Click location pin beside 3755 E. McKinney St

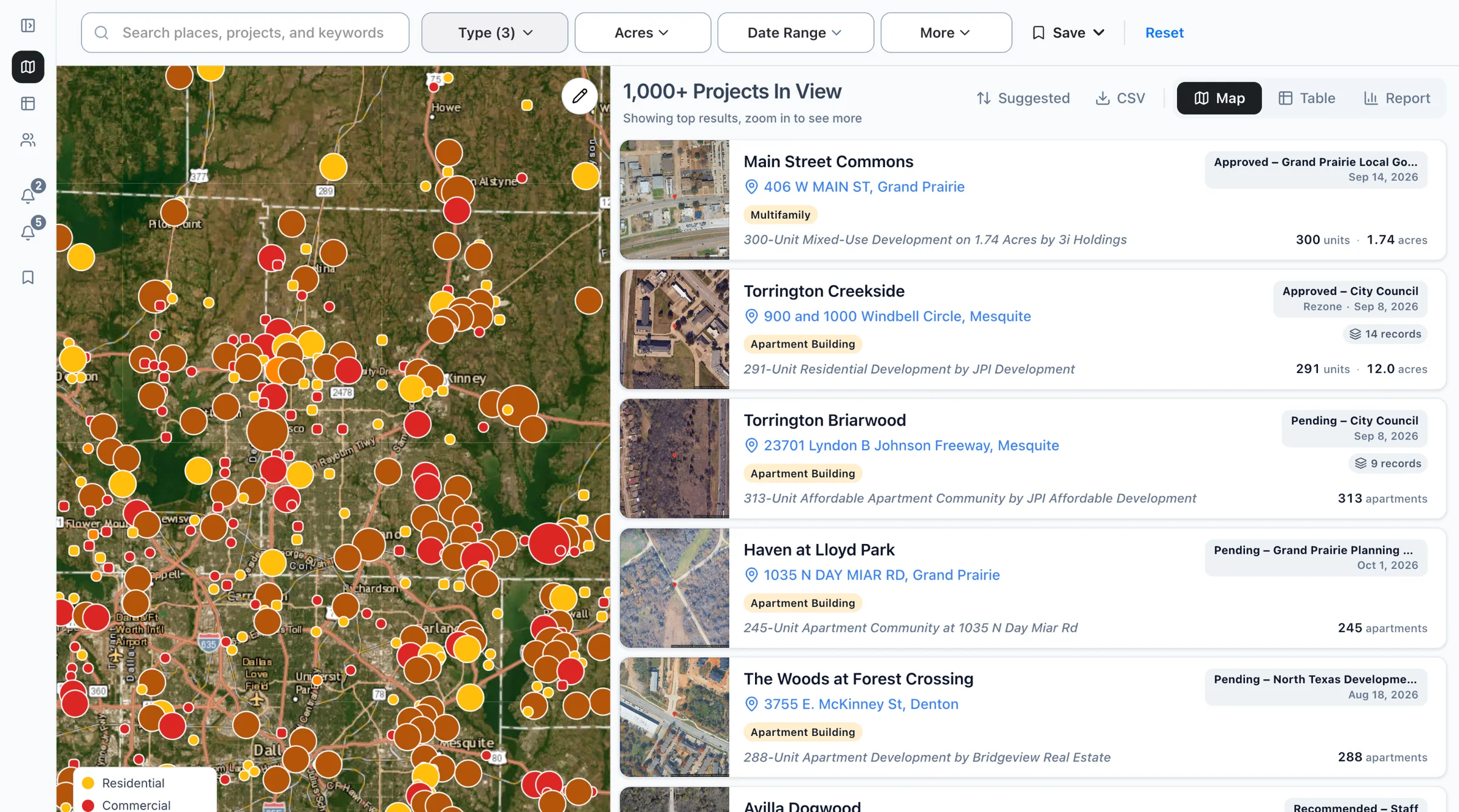[x=751, y=704]
